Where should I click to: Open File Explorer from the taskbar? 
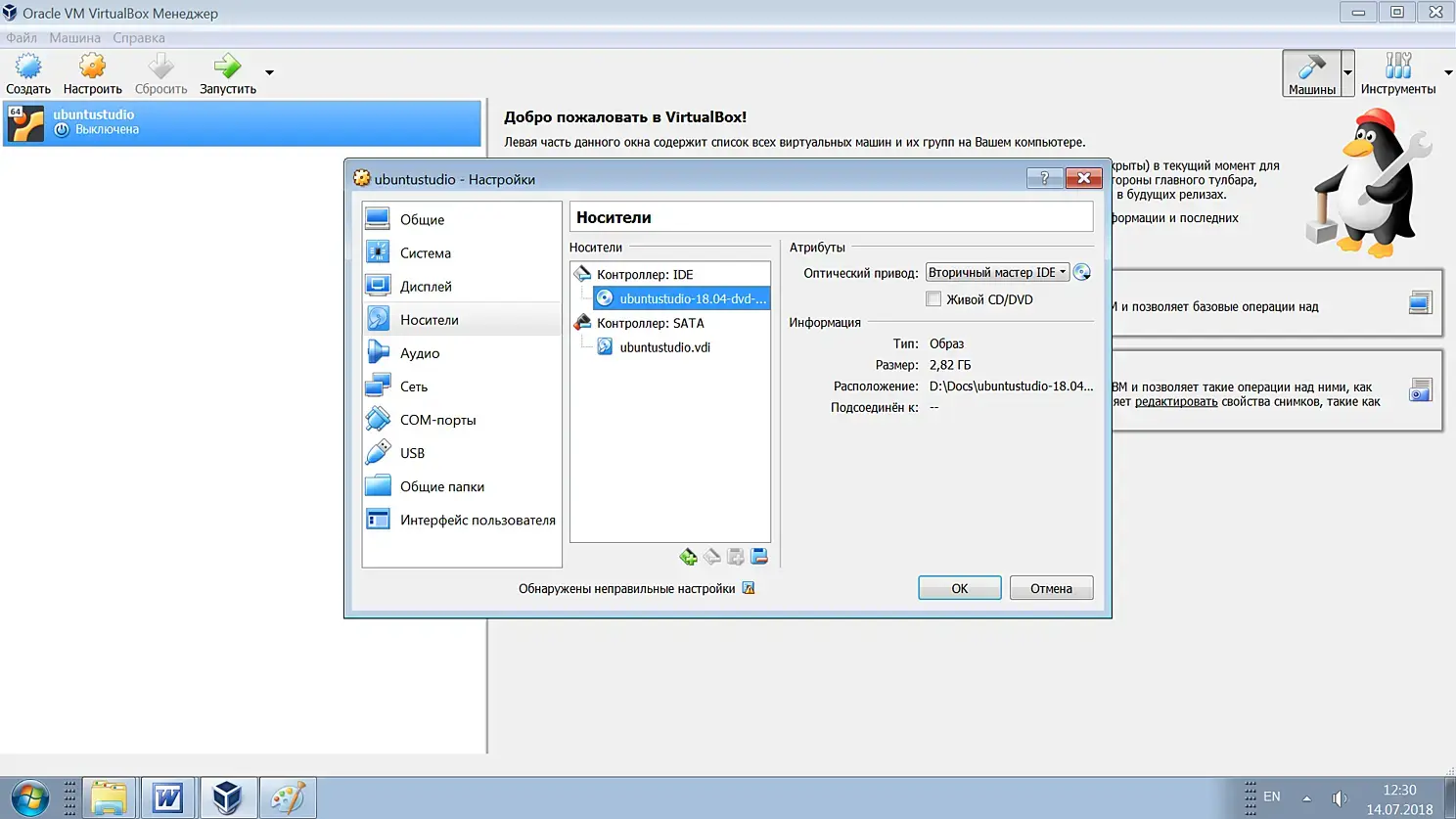point(109,797)
